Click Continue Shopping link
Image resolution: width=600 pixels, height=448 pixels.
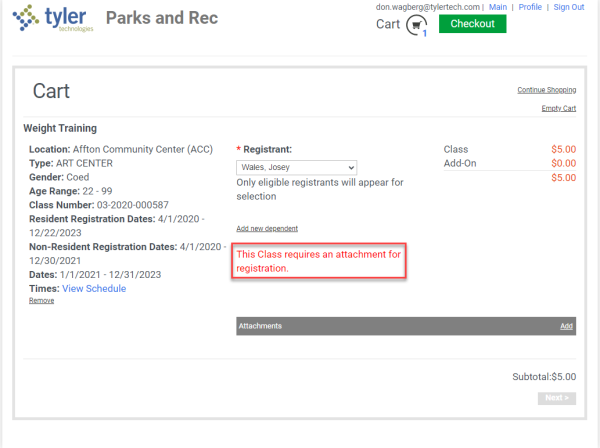[x=546, y=90]
